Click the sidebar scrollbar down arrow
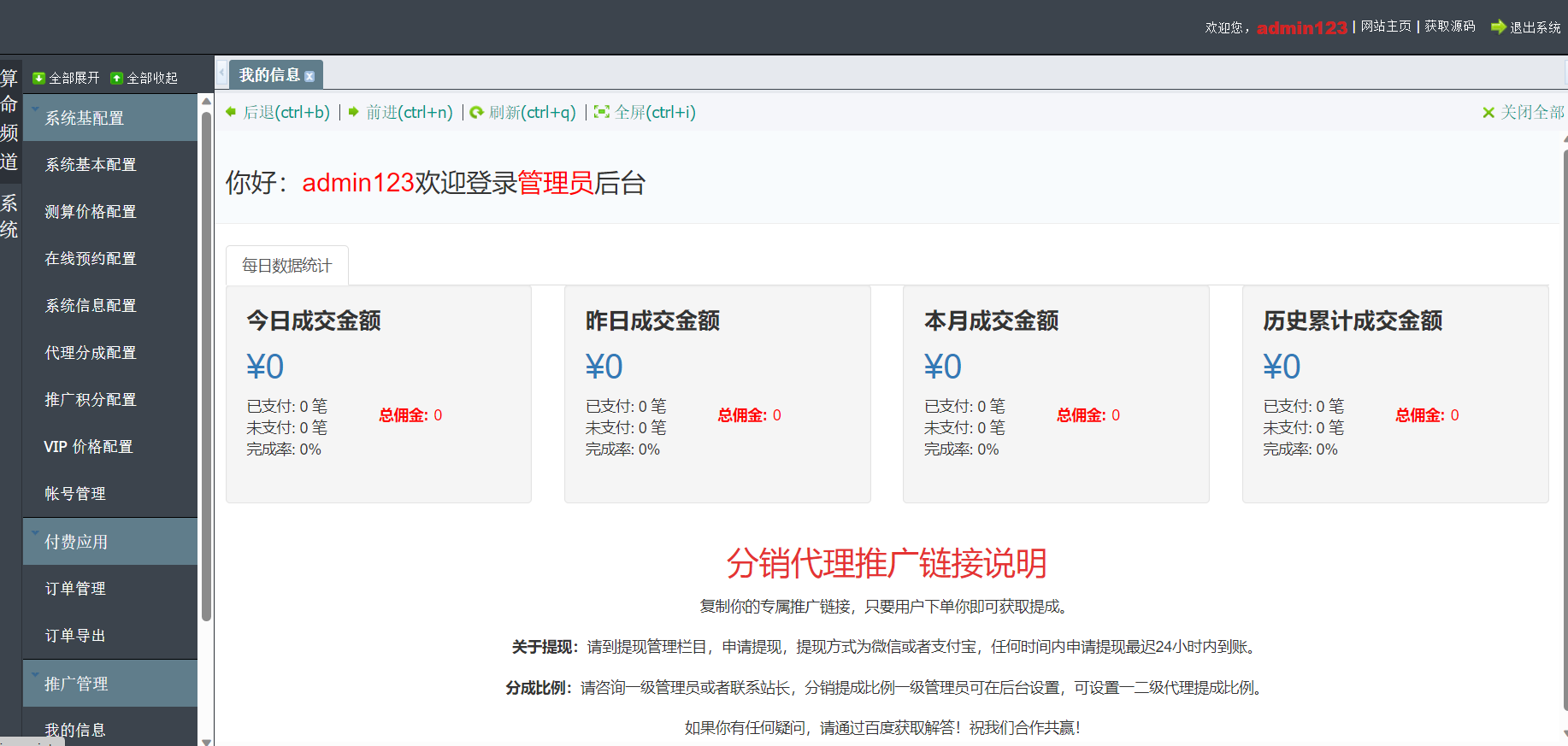The width and height of the screenshot is (1568, 746). point(206,741)
